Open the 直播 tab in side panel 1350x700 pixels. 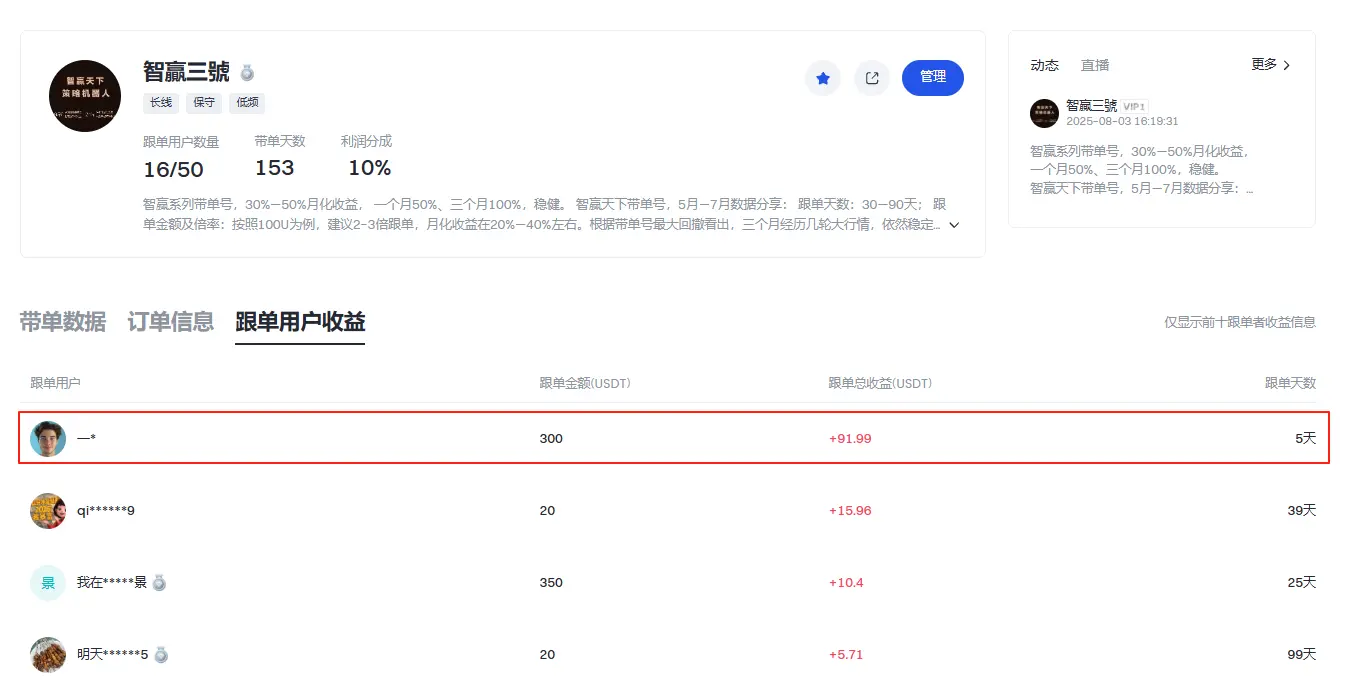[x=1095, y=65]
